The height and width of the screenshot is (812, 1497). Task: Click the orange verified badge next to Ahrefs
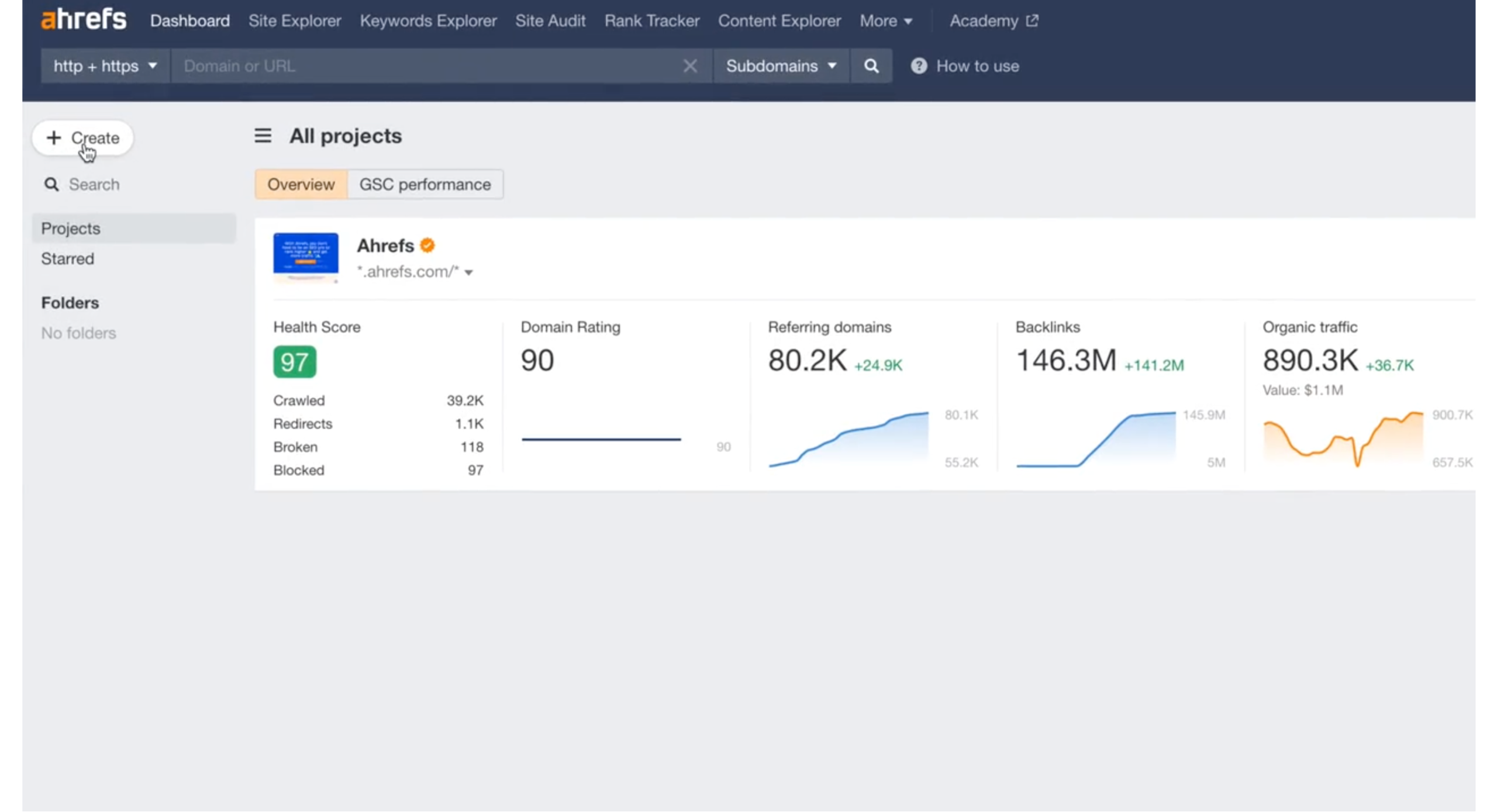427,246
